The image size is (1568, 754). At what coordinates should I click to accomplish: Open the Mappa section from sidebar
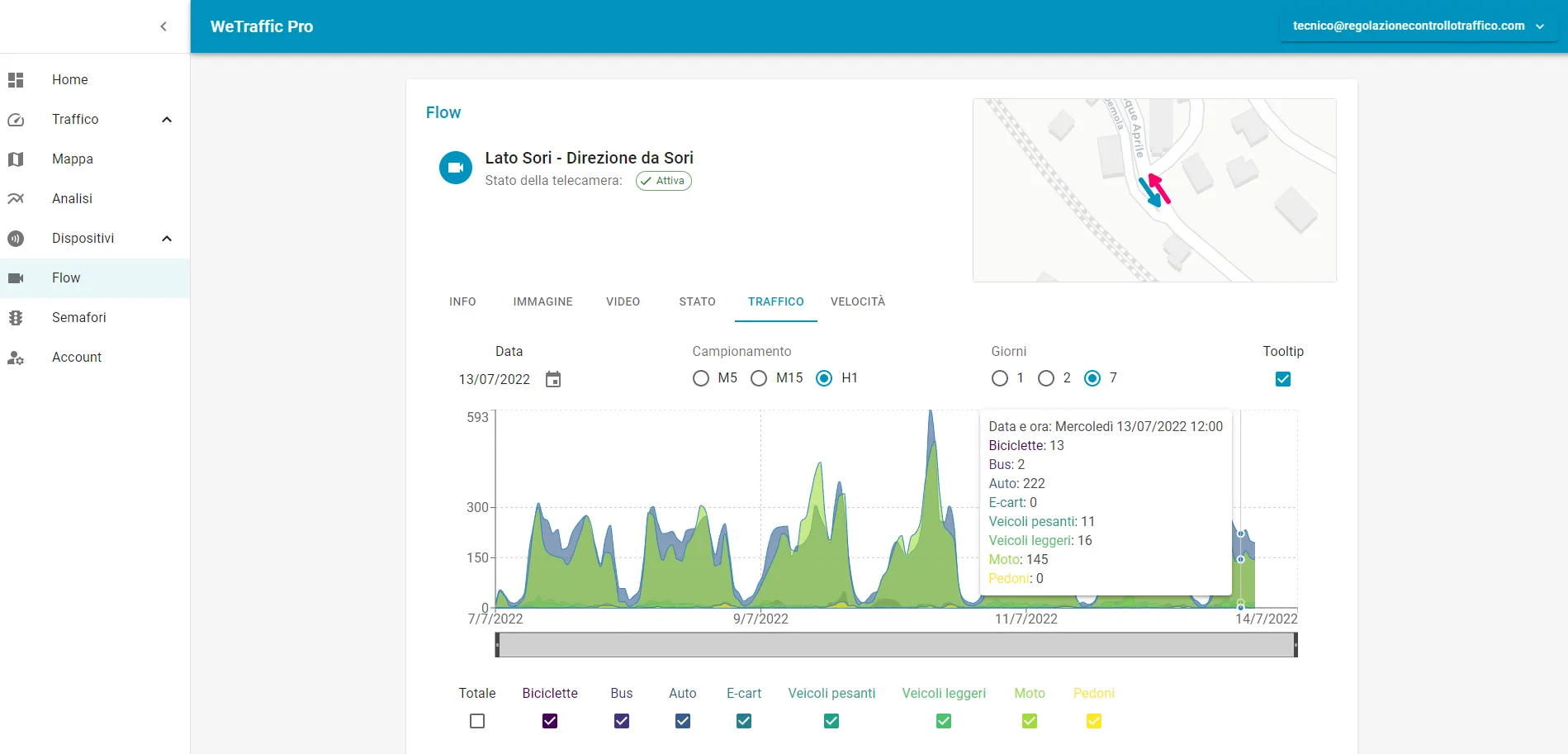73,159
